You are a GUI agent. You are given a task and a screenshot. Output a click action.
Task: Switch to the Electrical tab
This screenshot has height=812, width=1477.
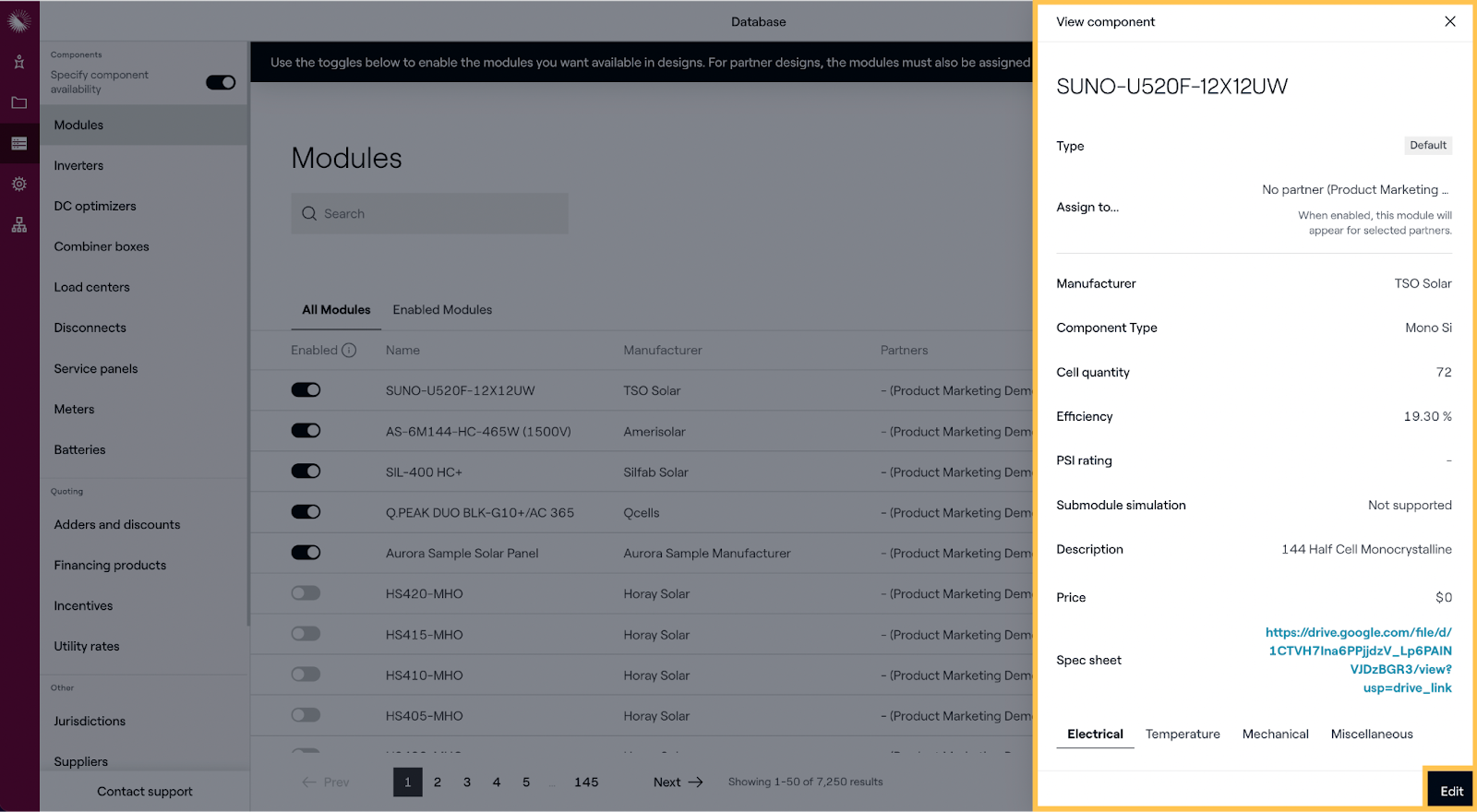pos(1095,734)
